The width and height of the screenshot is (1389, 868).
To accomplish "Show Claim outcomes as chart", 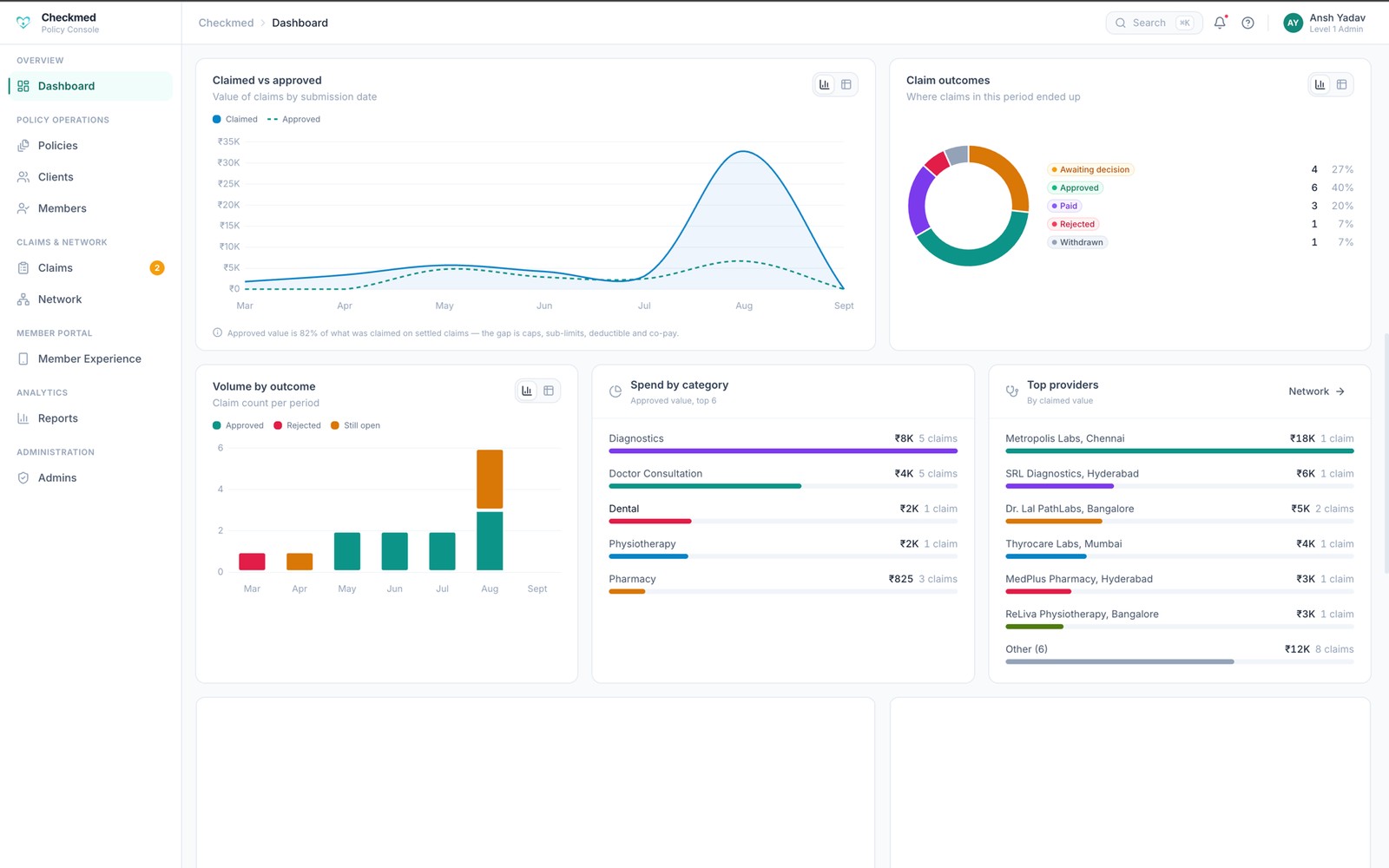I will [x=1320, y=84].
